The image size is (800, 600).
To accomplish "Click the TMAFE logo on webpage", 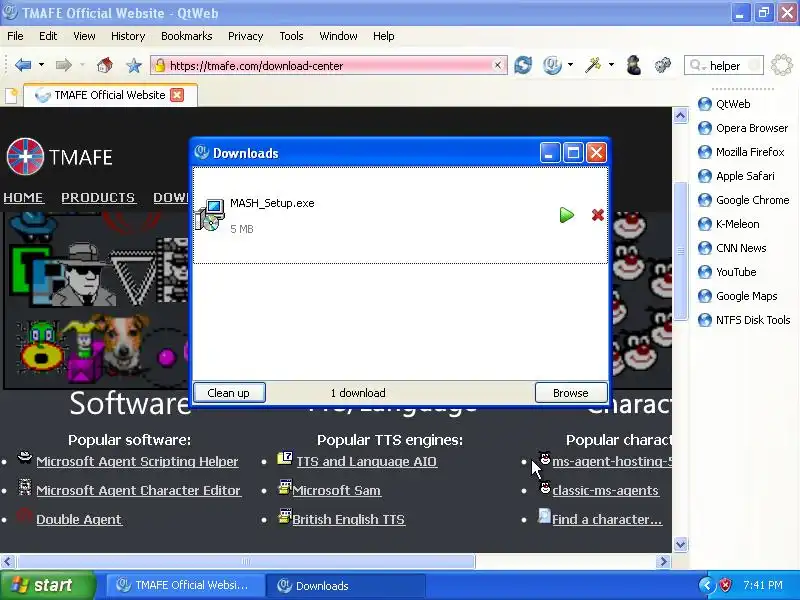I will click(60, 157).
